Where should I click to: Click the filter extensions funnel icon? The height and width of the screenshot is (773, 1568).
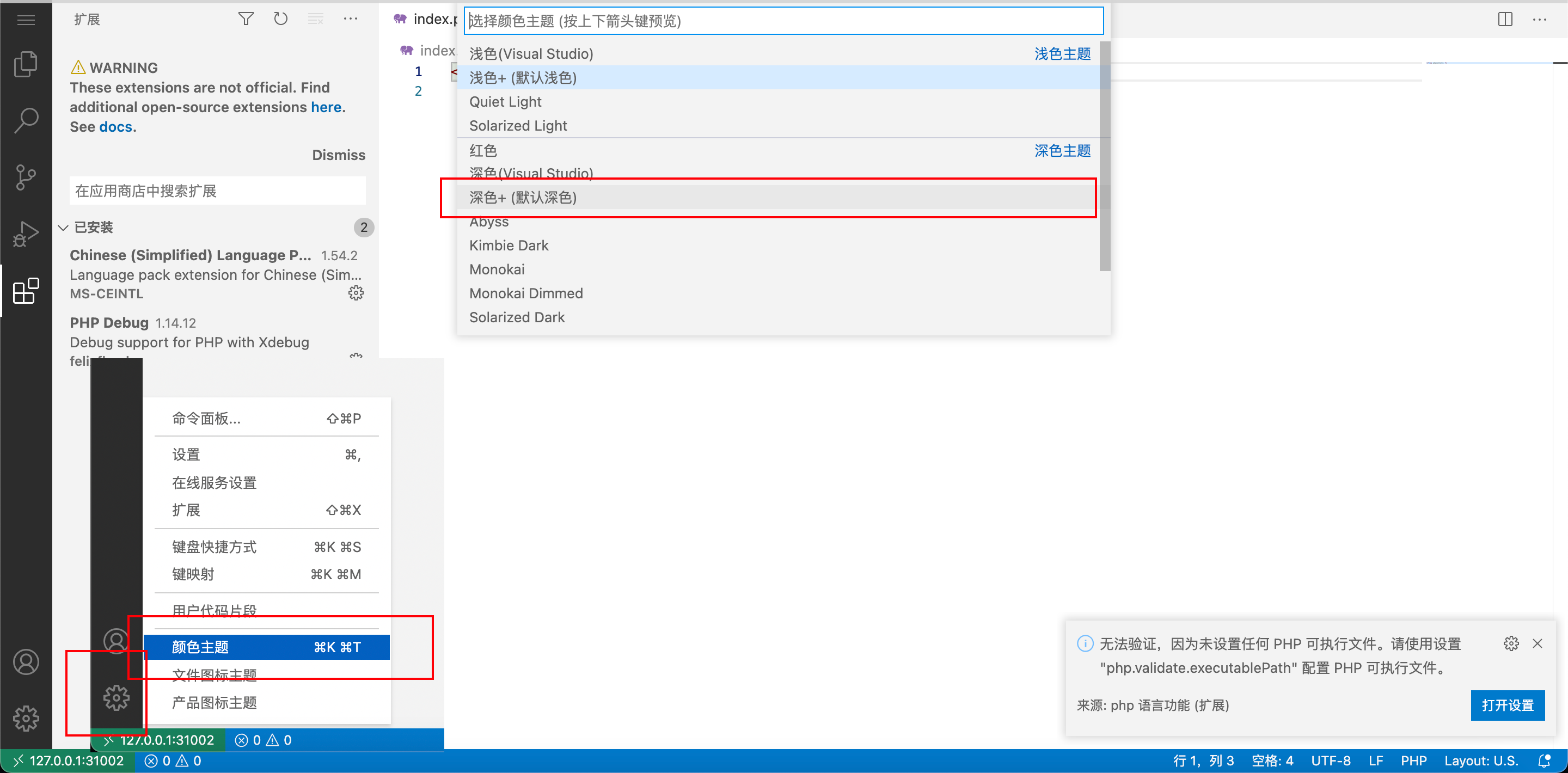point(246,19)
